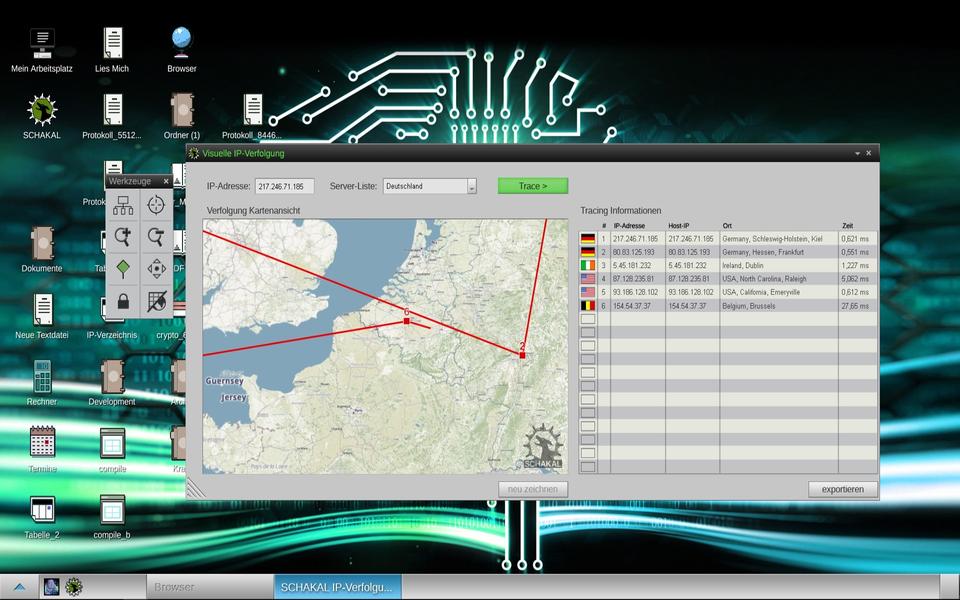Switch to Browser in the taskbar
Screen dimensions: 960x600
pyautogui.click(x=208, y=587)
